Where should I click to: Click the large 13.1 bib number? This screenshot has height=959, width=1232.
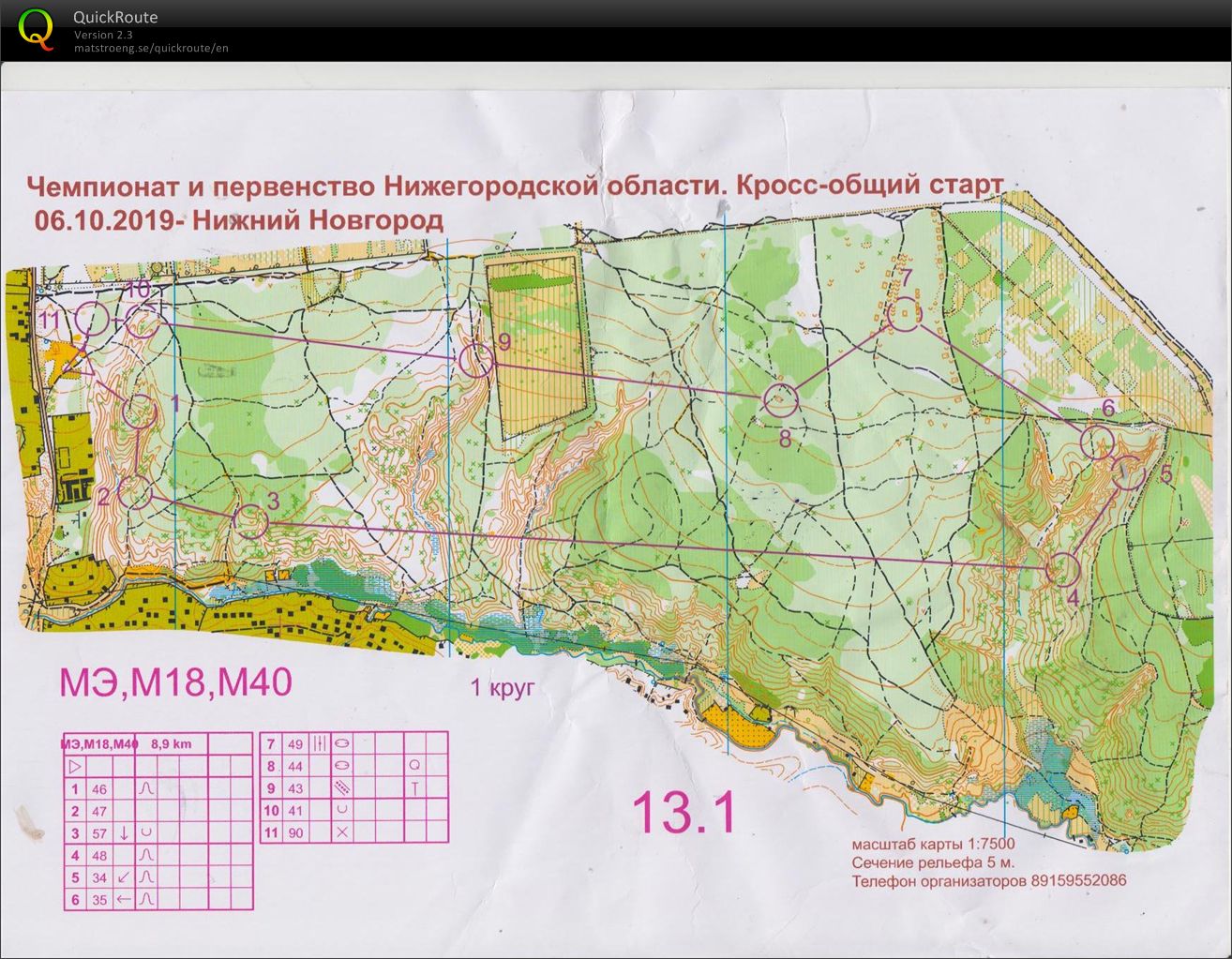pyautogui.click(x=684, y=812)
